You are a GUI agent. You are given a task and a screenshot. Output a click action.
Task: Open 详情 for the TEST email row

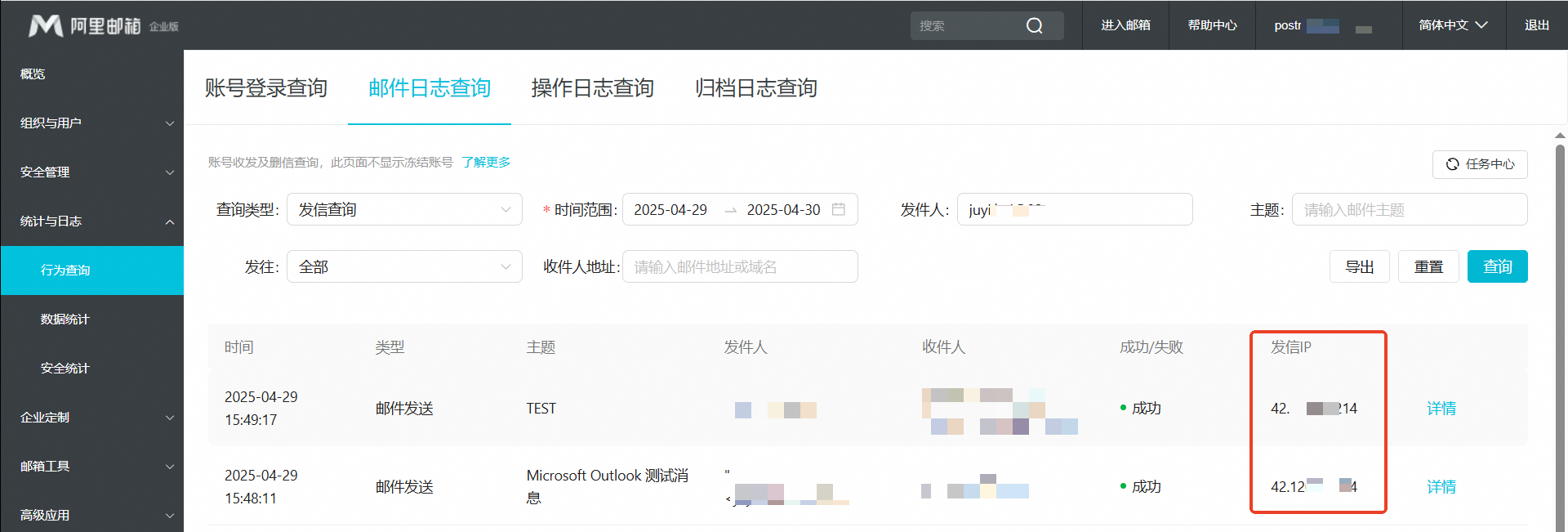click(1441, 409)
